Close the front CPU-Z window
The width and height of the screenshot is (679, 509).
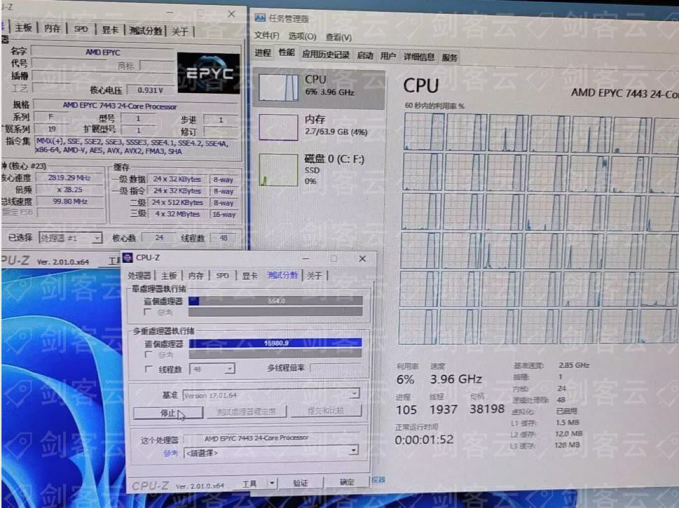click(362, 259)
